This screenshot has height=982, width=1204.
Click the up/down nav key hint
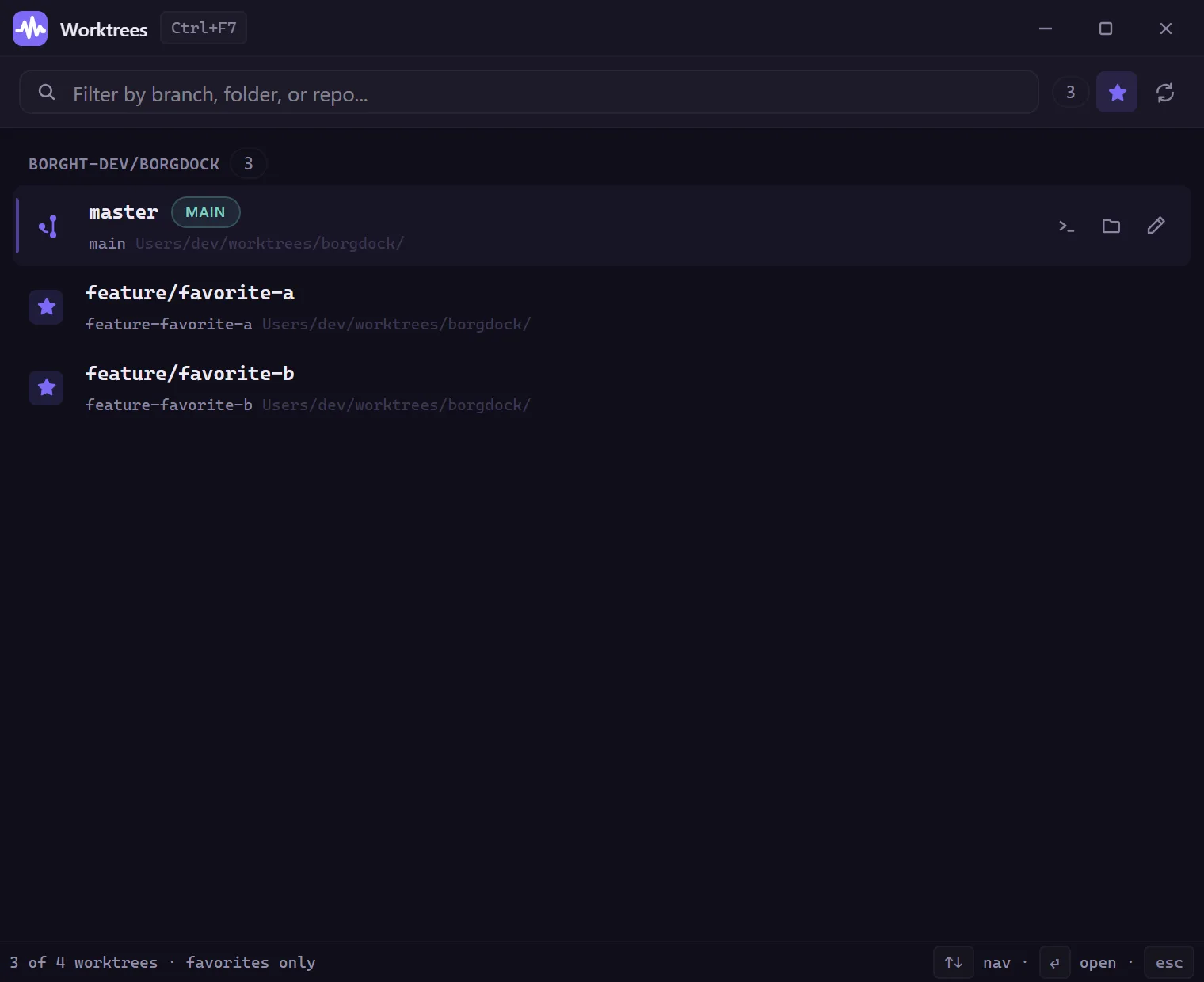tap(954, 962)
